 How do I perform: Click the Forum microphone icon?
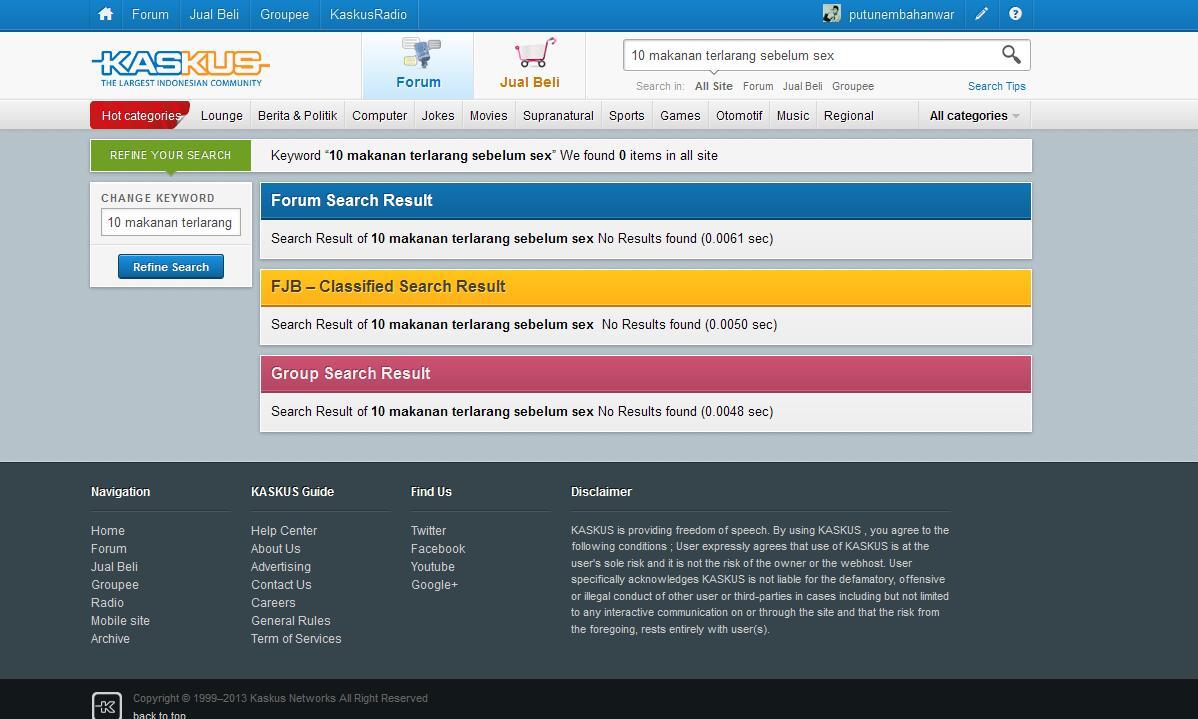[420, 53]
